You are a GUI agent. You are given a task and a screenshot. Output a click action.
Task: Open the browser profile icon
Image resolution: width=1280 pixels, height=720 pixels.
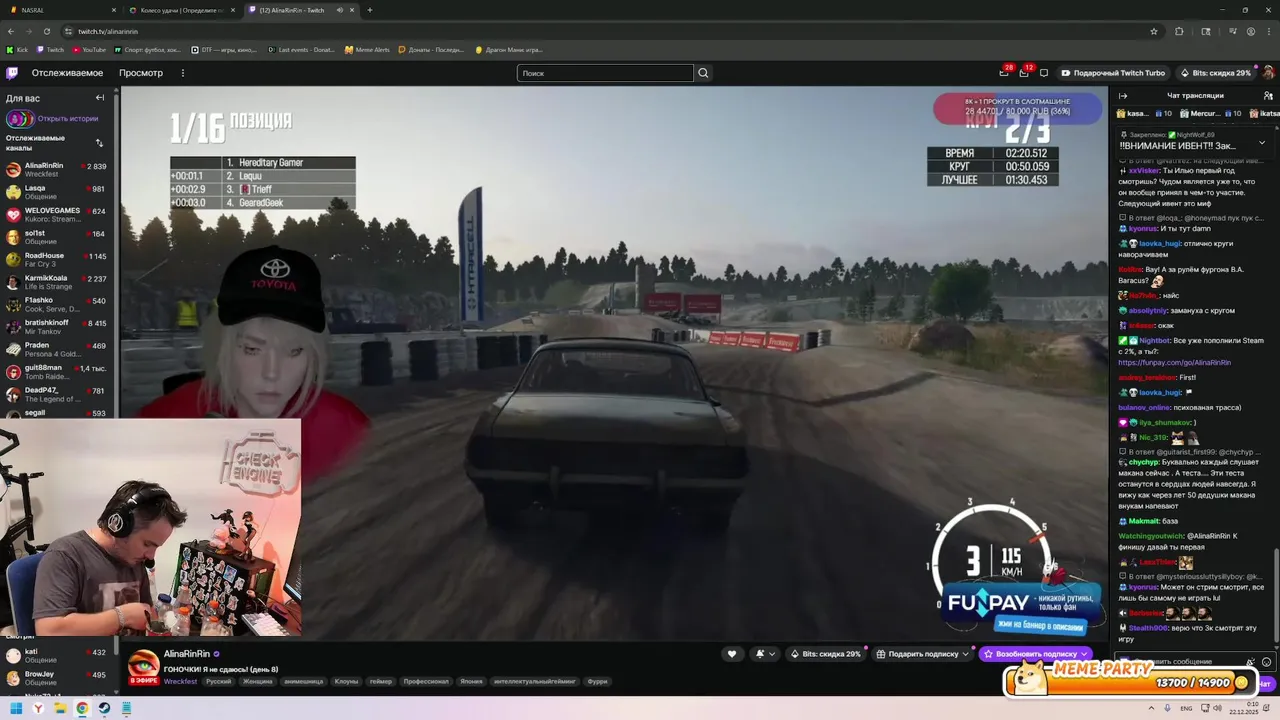pos(1251,31)
